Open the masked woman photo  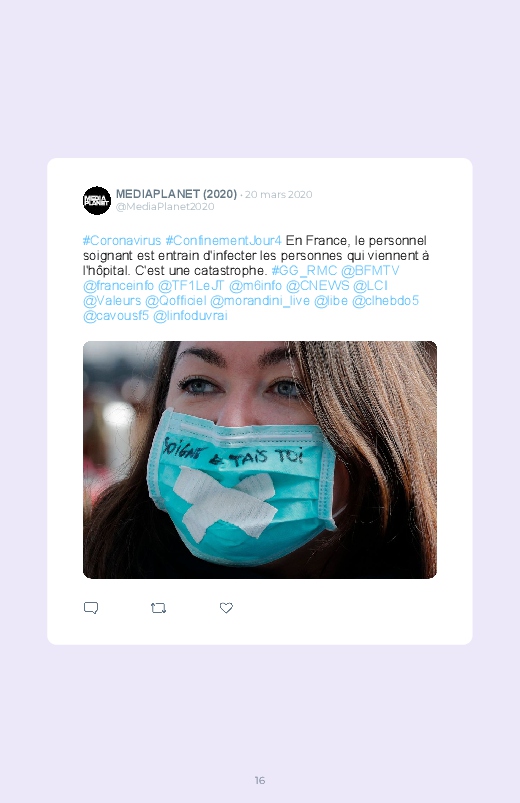(x=260, y=460)
